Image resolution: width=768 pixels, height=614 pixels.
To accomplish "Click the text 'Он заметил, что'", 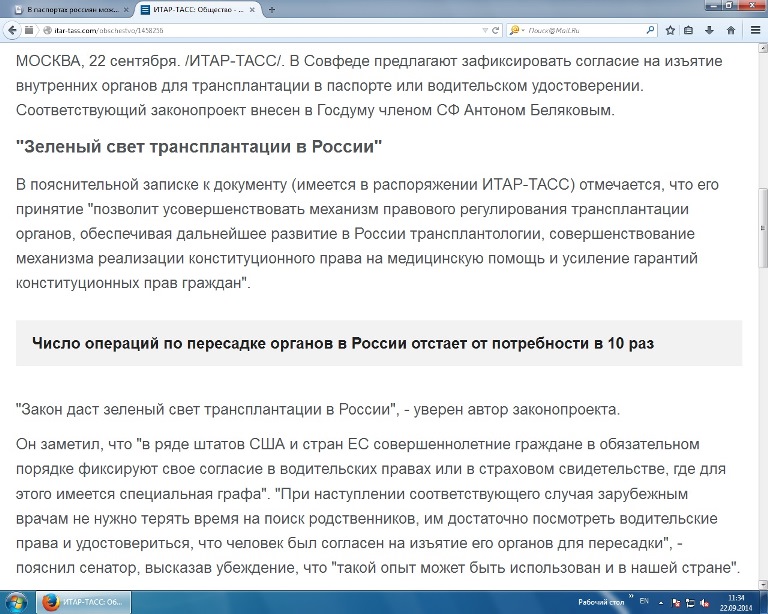I will tap(74, 445).
